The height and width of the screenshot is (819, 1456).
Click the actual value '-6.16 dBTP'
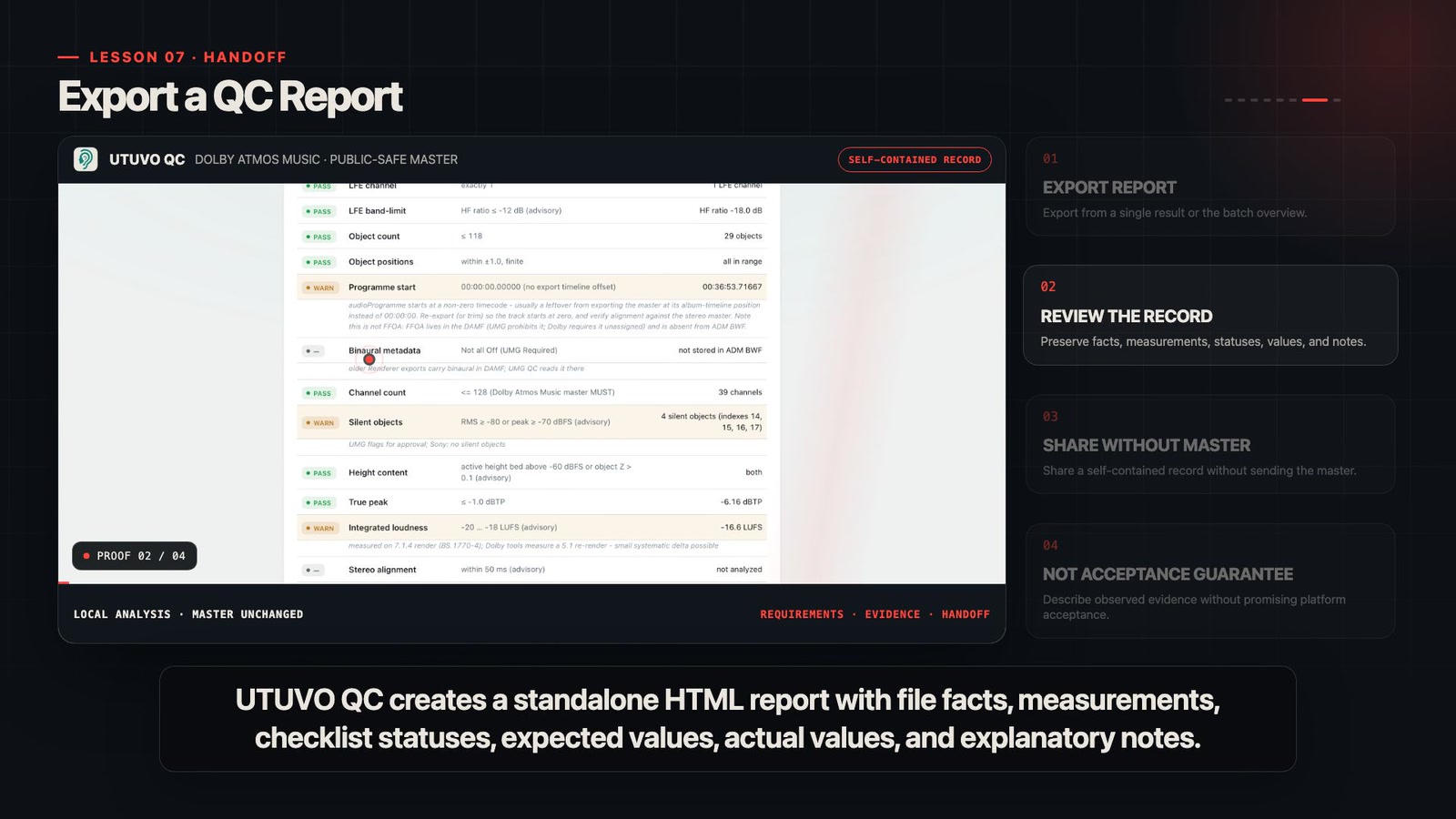742,502
